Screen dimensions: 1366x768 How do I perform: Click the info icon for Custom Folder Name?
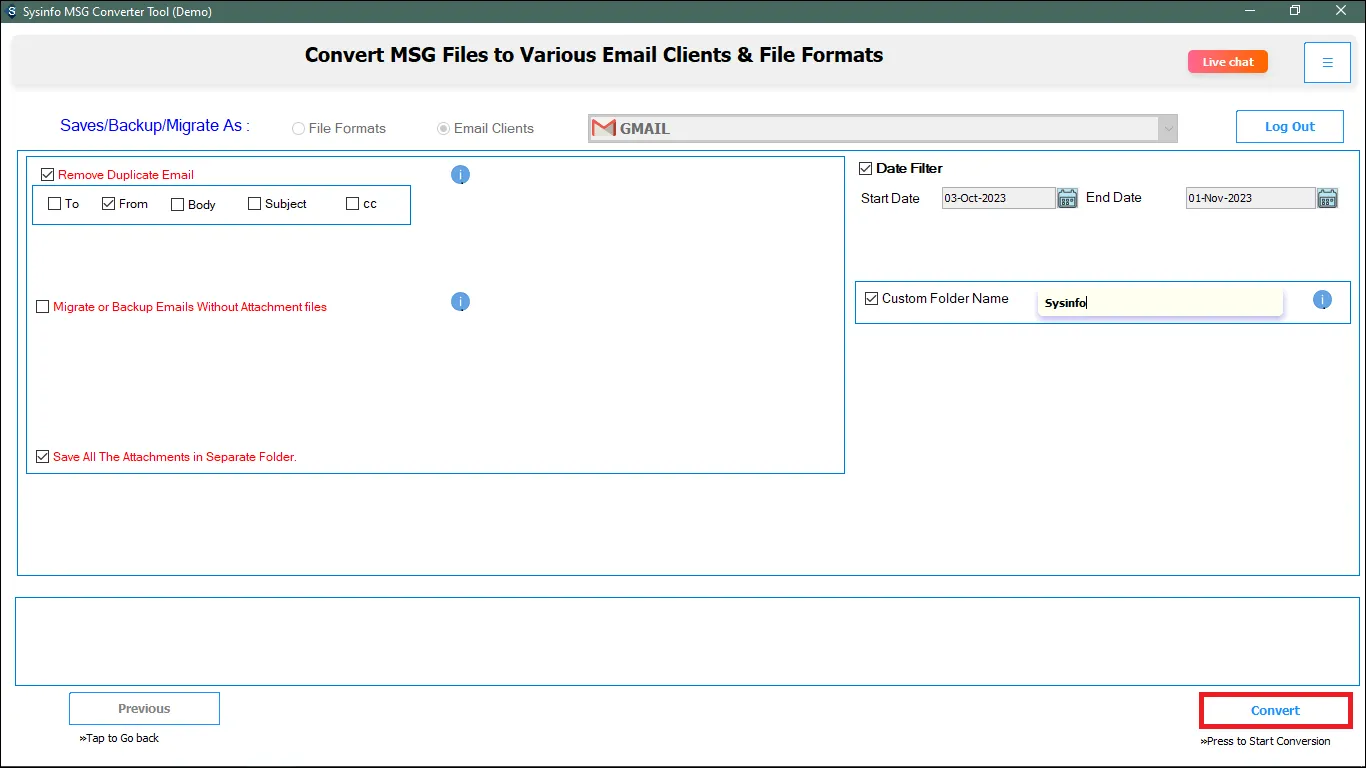[x=1322, y=300]
